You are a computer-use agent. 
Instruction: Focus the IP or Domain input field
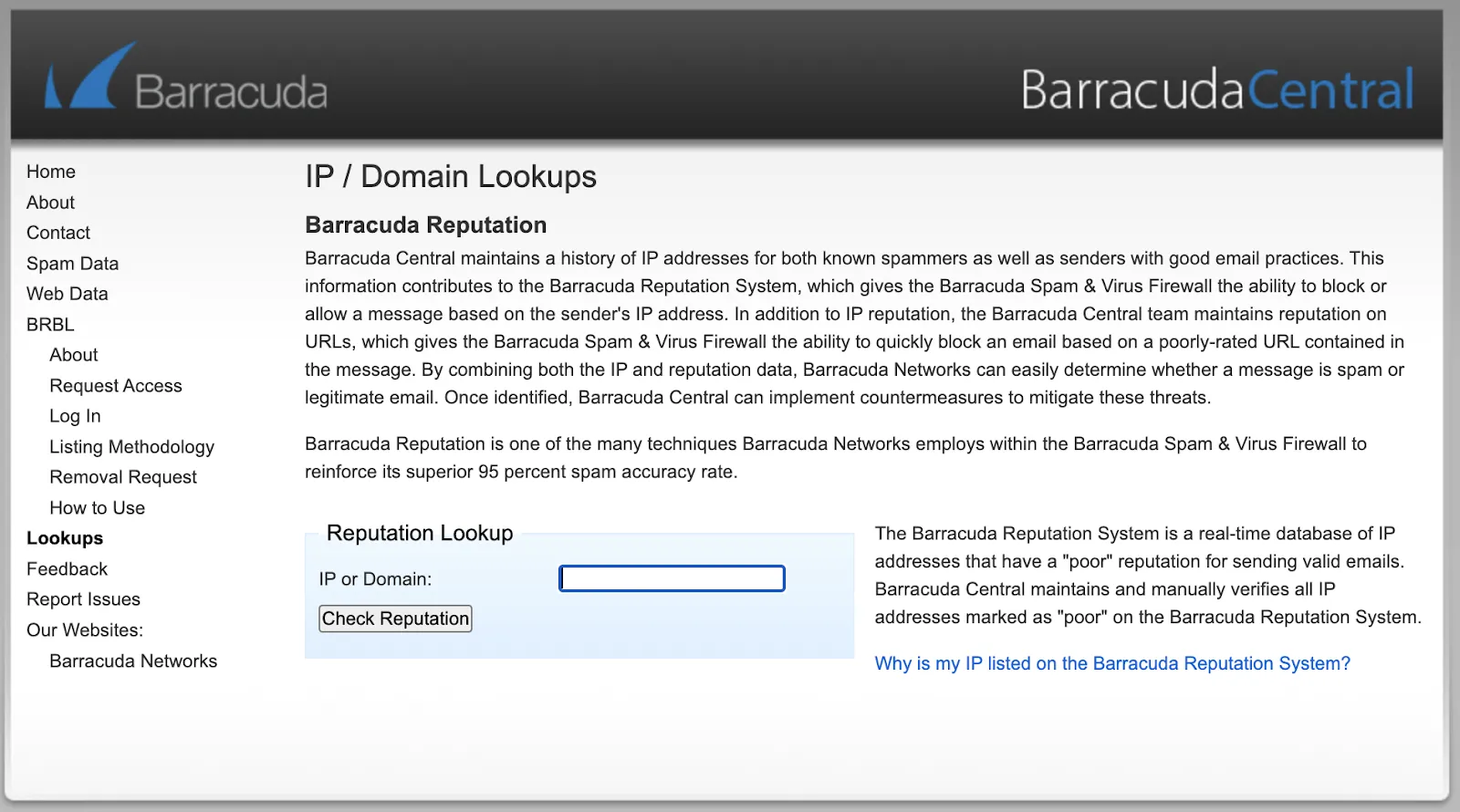click(x=672, y=578)
